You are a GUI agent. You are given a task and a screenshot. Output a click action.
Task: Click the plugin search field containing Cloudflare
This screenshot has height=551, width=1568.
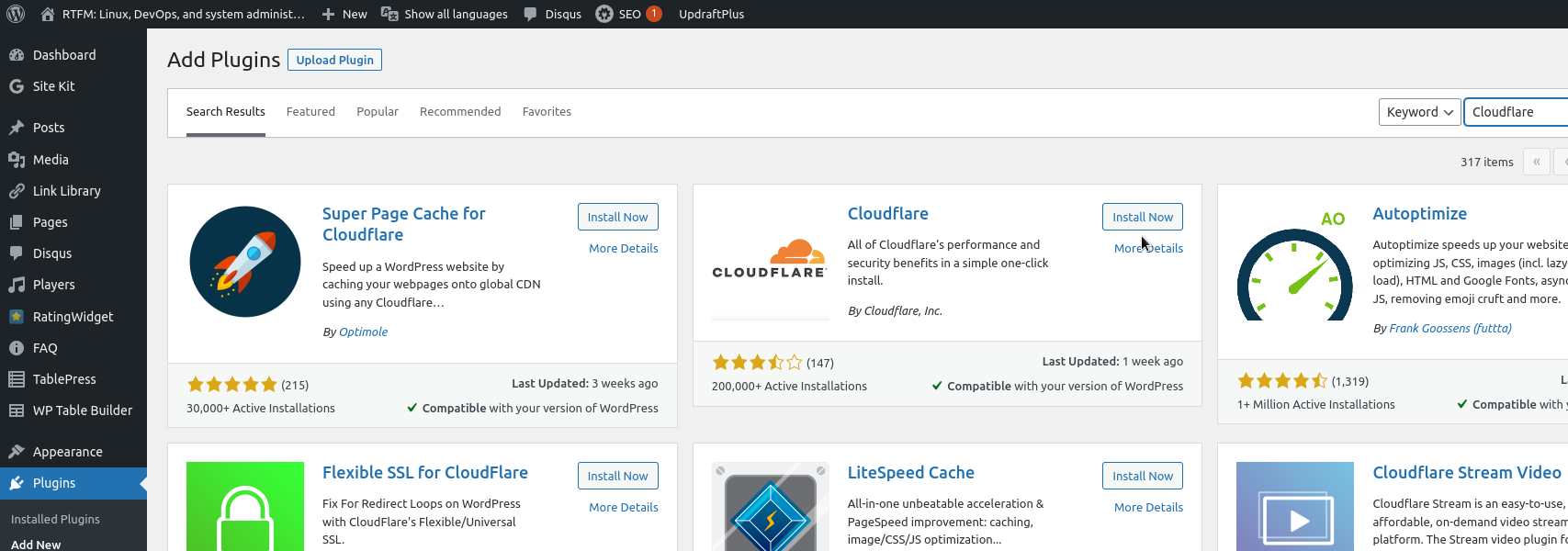pyautogui.click(x=1516, y=112)
